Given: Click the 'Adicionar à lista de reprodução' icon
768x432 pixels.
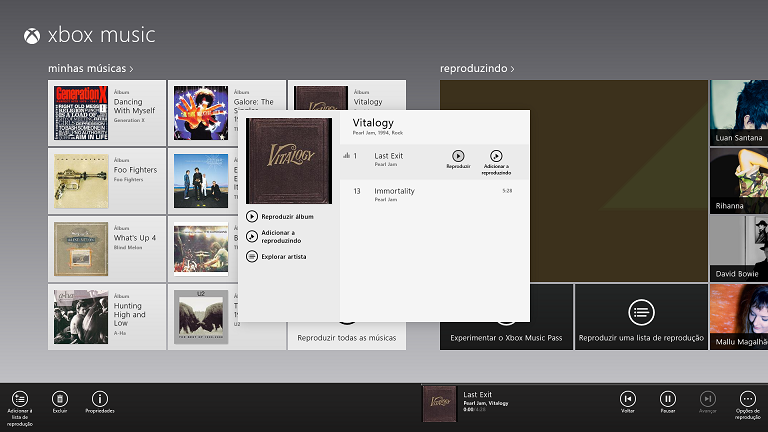Looking at the screenshot, I should tap(20, 399).
